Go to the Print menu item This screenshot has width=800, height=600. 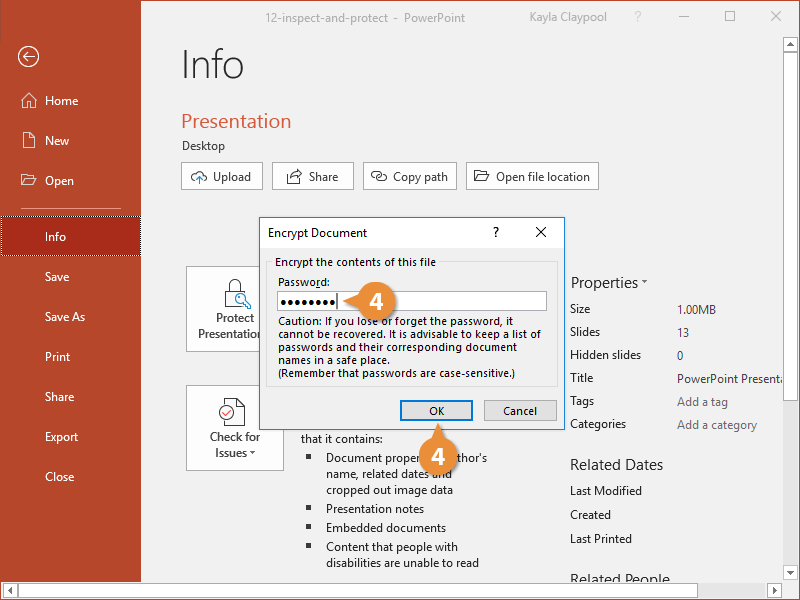pyautogui.click(x=58, y=357)
